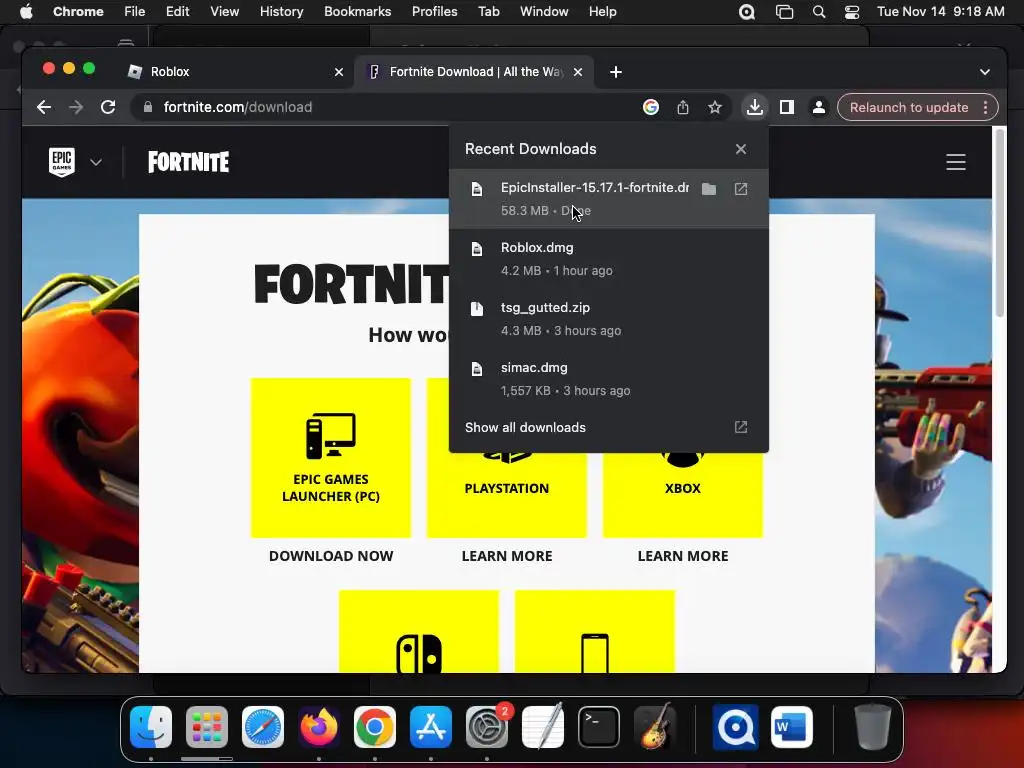Click the back navigation arrow
This screenshot has height=768, width=1024.
click(x=44, y=107)
